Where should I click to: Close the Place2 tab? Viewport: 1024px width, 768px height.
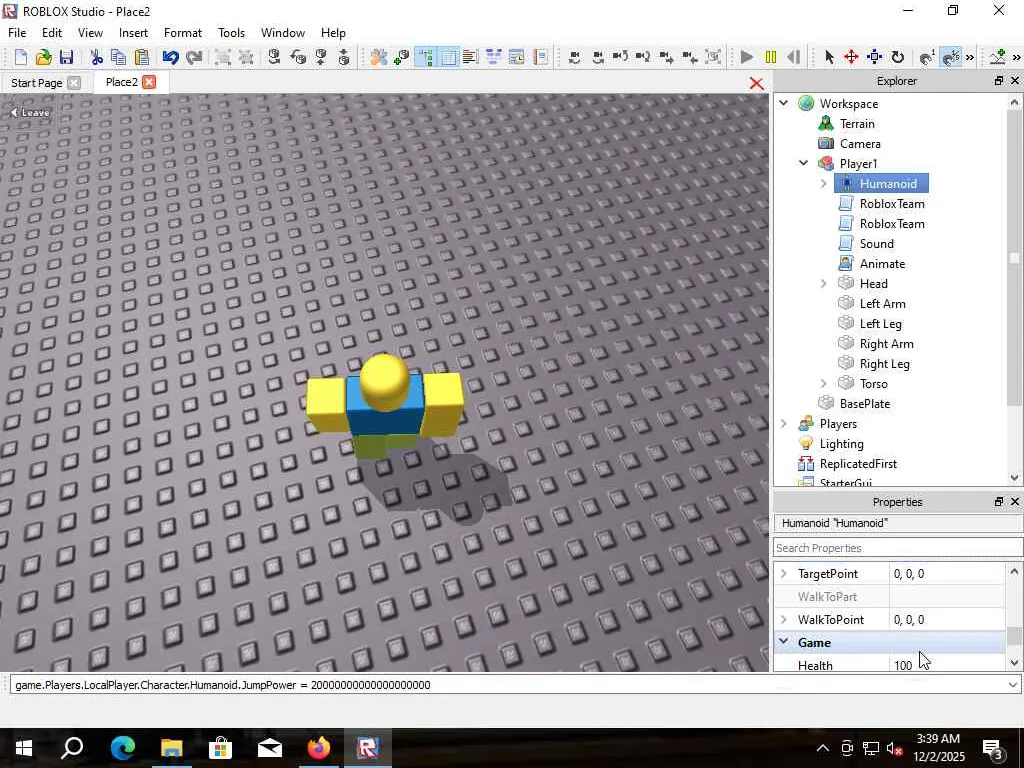pyautogui.click(x=150, y=82)
